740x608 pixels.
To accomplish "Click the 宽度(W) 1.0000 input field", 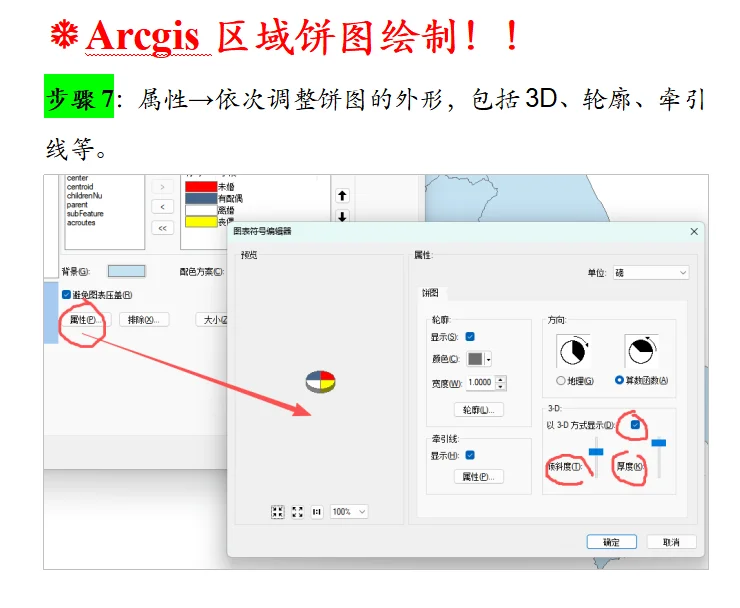I will (481, 382).
